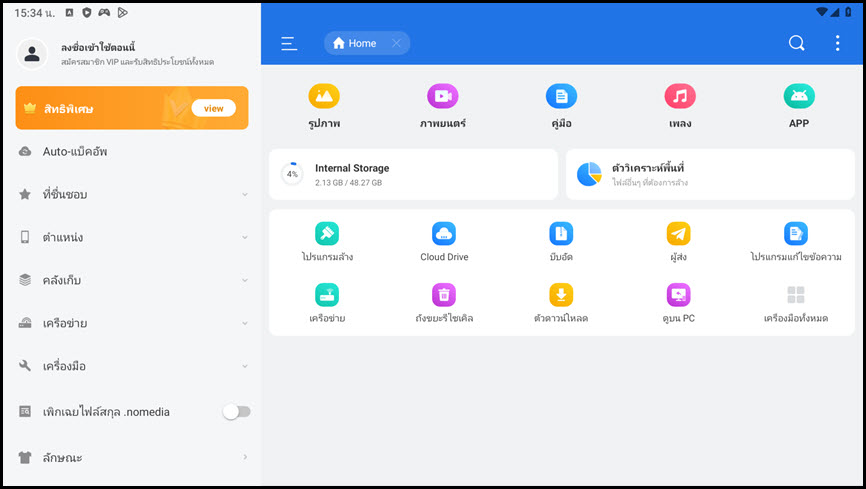Open the คู่มือ documents category
Image resolution: width=866 pixels, height=489 pixels.
tap(561, 107)
